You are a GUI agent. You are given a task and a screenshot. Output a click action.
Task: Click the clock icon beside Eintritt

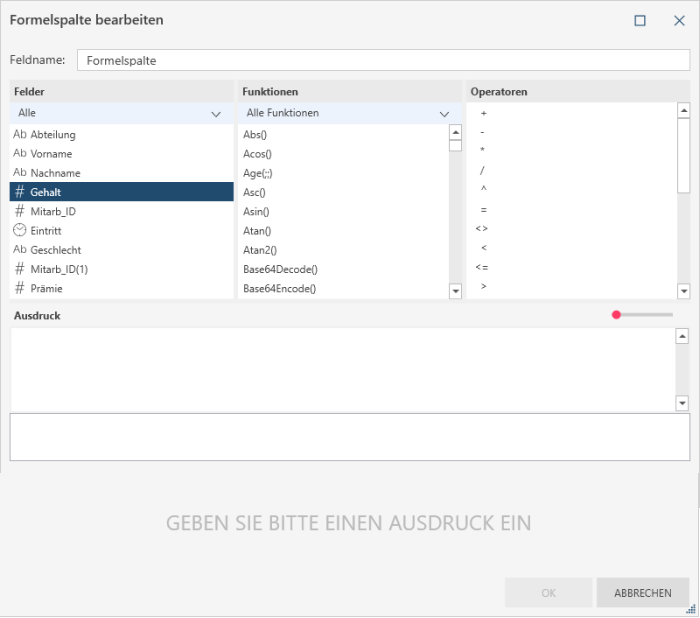tap(20, 230)
